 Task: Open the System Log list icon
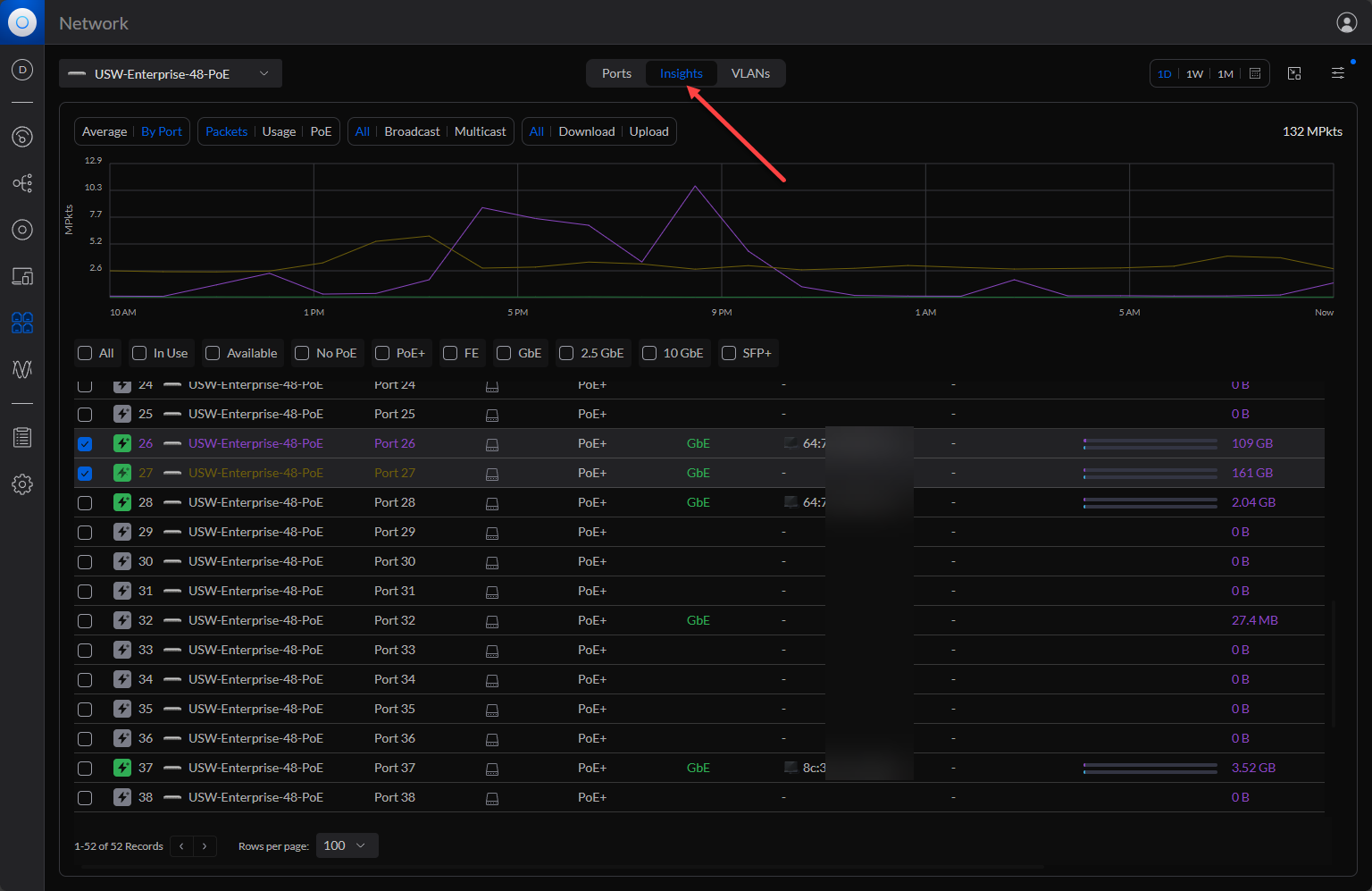click(22, 437)
